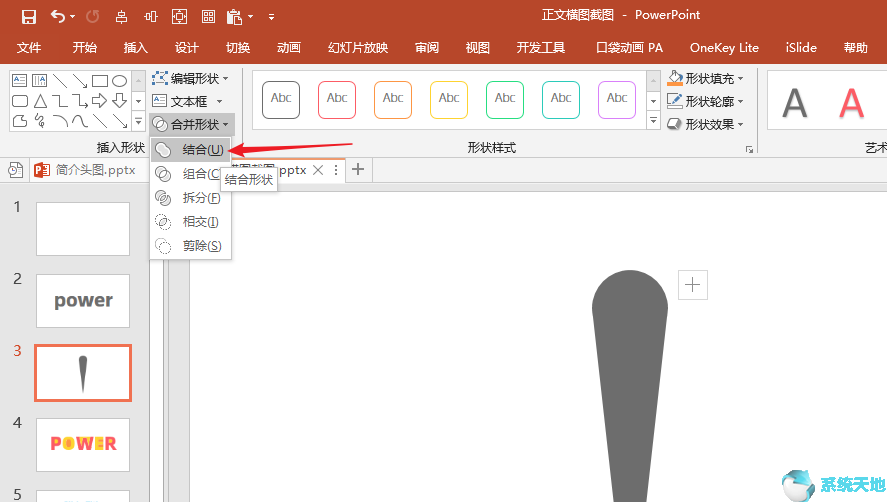Apply the purple outline Abc shape style
The image size is (887, 502).
point(617,100)
